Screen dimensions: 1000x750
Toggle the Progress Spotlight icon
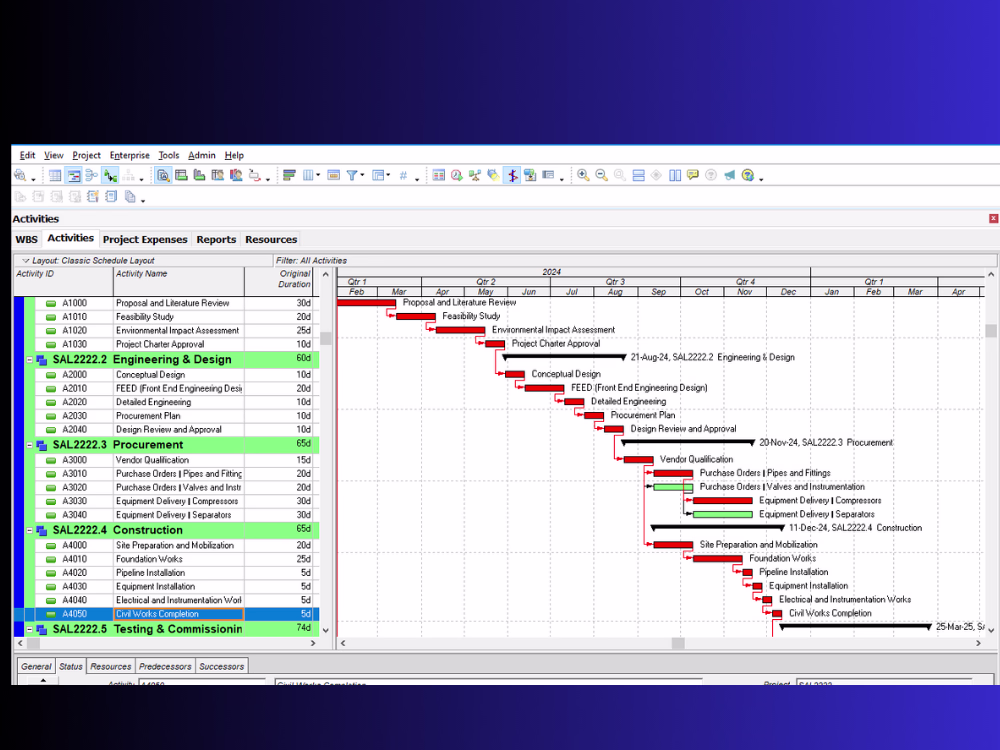click(x=493, y=175)
